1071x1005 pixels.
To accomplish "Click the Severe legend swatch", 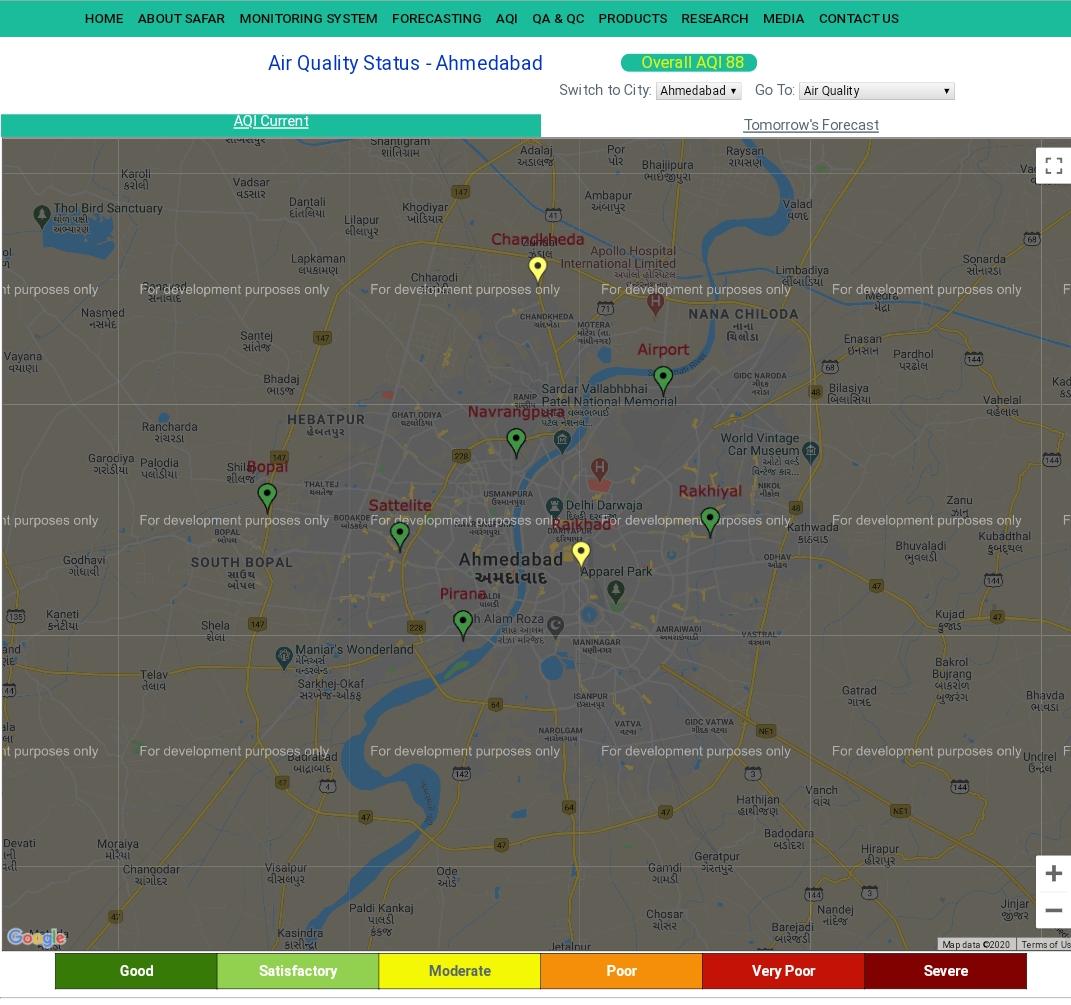I will click(x=945, y=971).
